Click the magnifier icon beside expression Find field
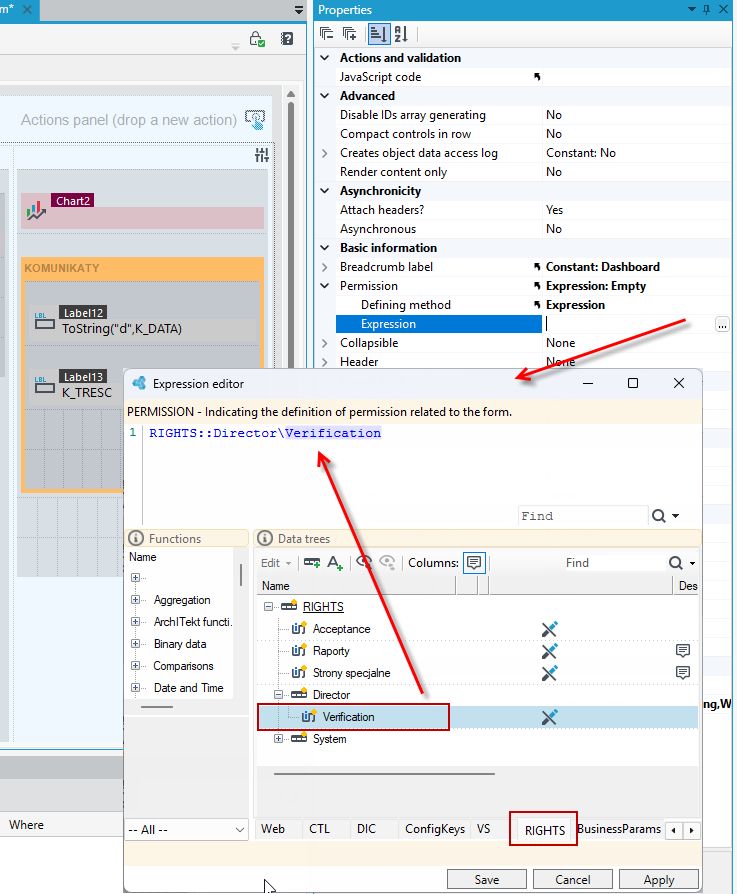 tap(658, 516)
